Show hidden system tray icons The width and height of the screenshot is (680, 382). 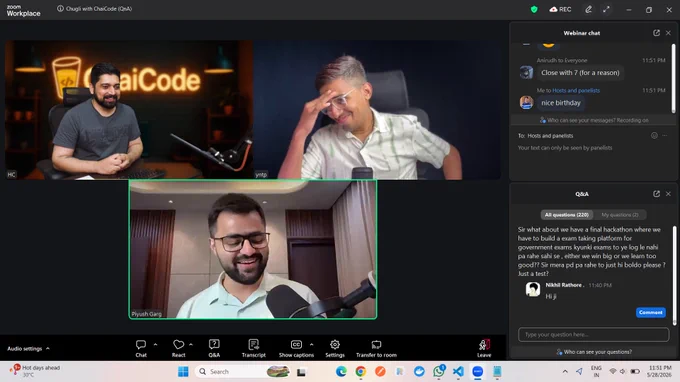[565, 372]
